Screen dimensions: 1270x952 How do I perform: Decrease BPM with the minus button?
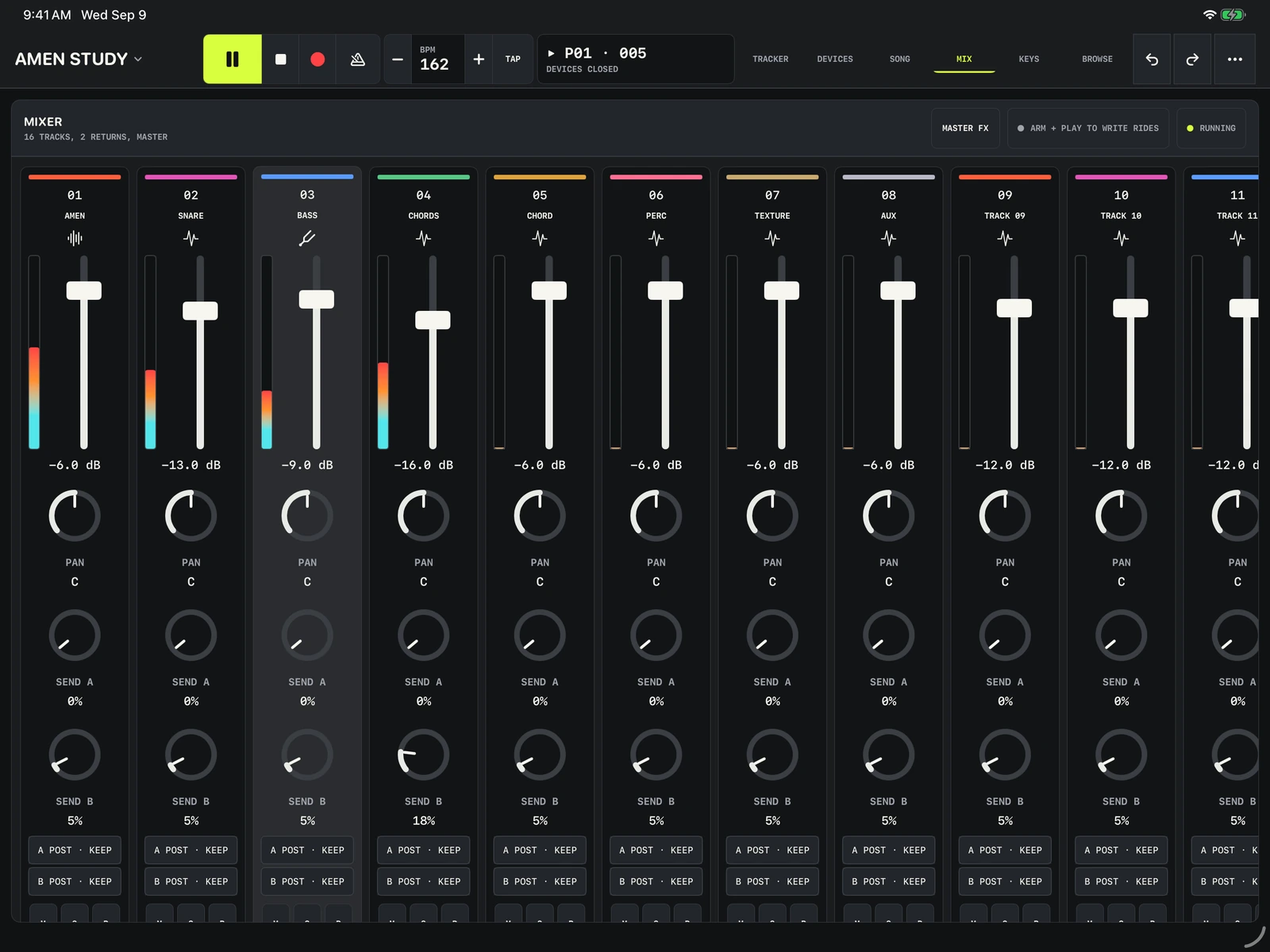coord(398,59)
